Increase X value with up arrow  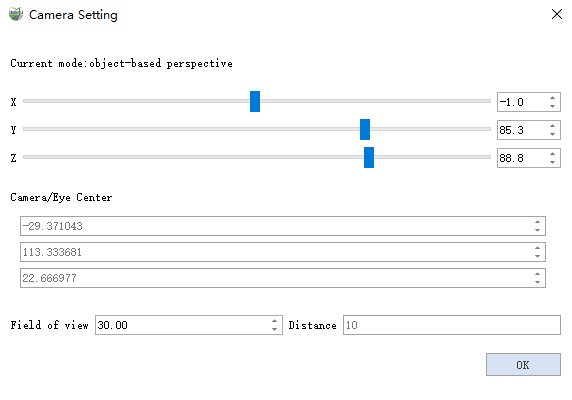coord(552,98)
